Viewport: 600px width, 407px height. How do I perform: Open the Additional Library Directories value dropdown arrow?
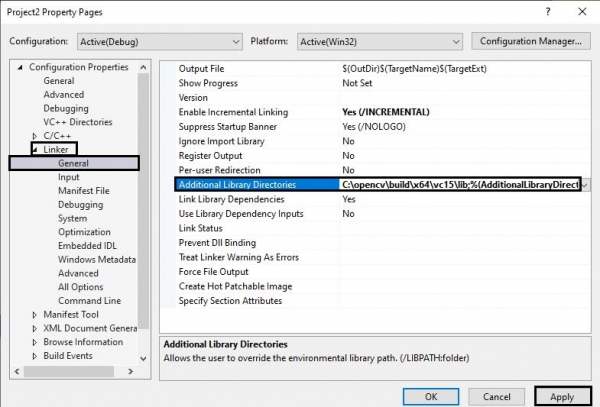[585, 185]
